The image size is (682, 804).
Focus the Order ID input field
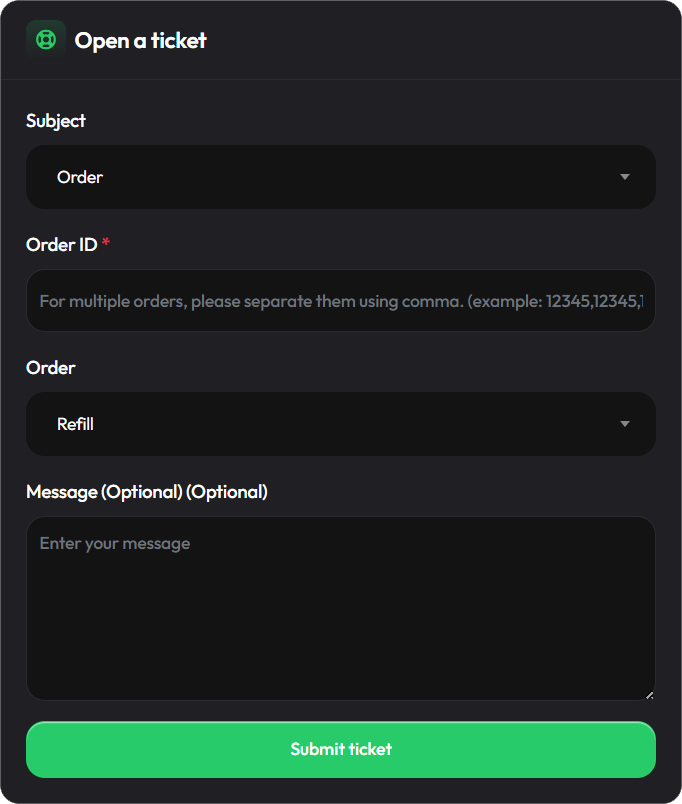tap(341, 300)
